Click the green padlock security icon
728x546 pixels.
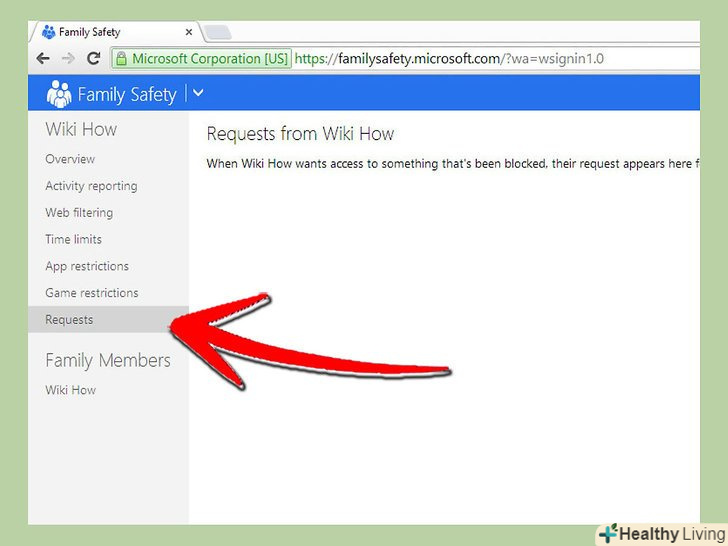coord(121,59)
